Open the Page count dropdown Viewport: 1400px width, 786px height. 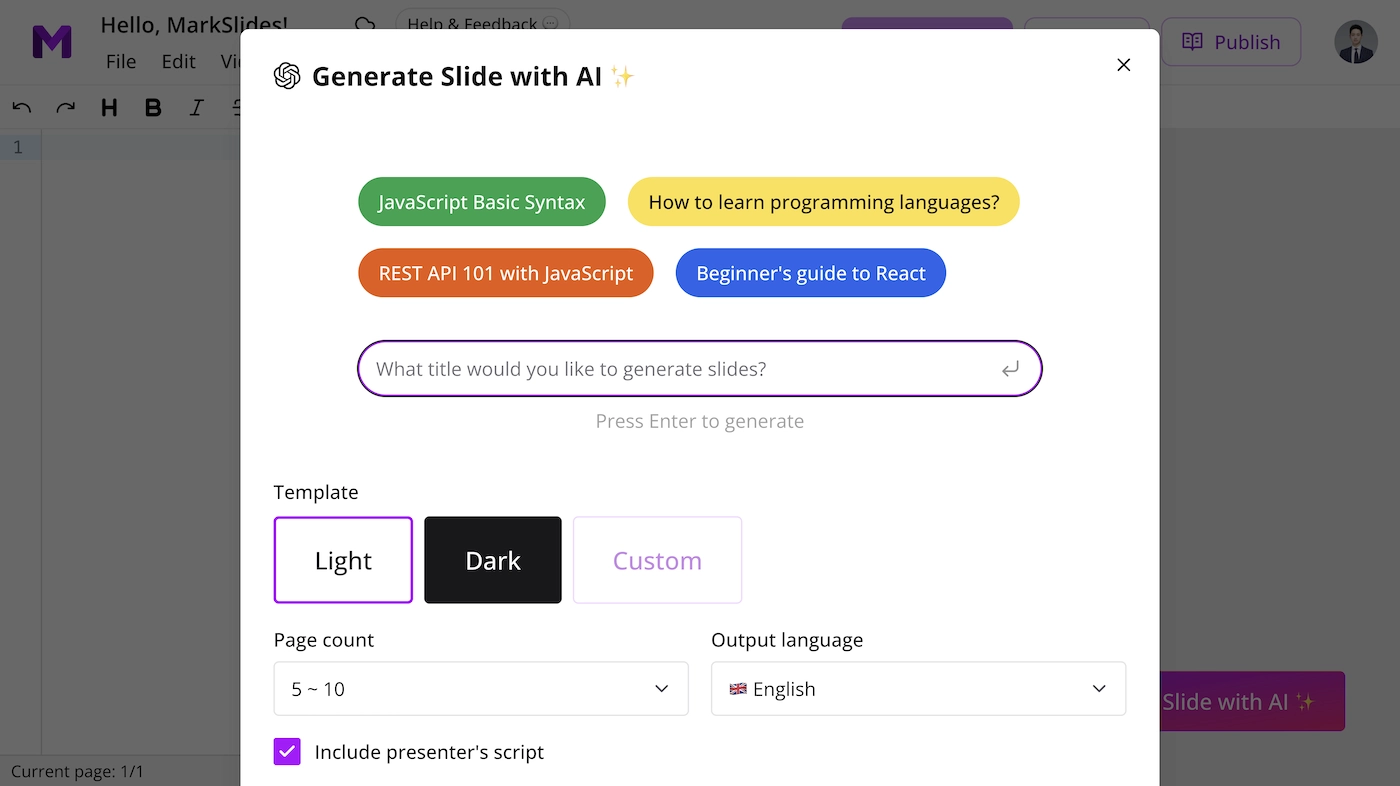(x=481, y=688)
